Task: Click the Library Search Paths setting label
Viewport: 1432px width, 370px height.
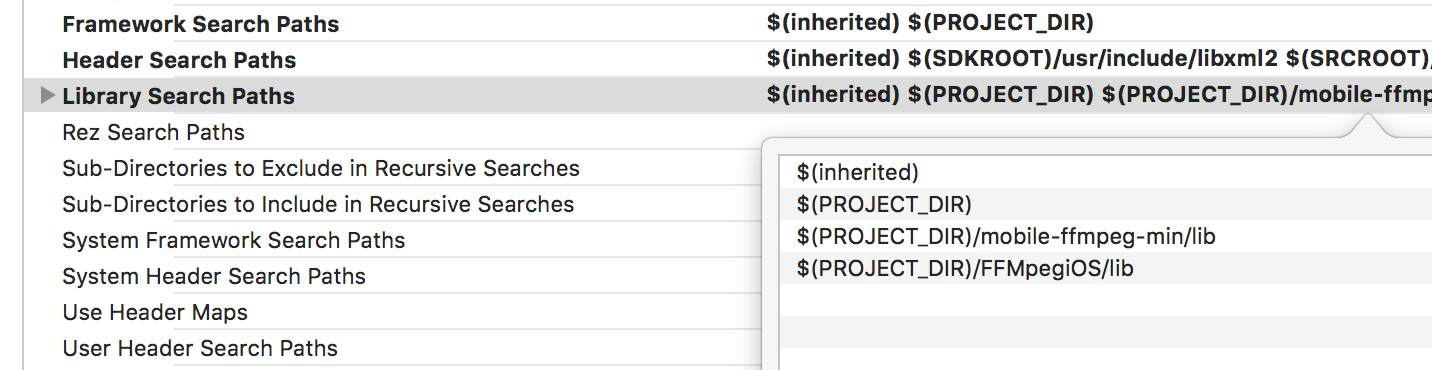Action: pos(178,96)
